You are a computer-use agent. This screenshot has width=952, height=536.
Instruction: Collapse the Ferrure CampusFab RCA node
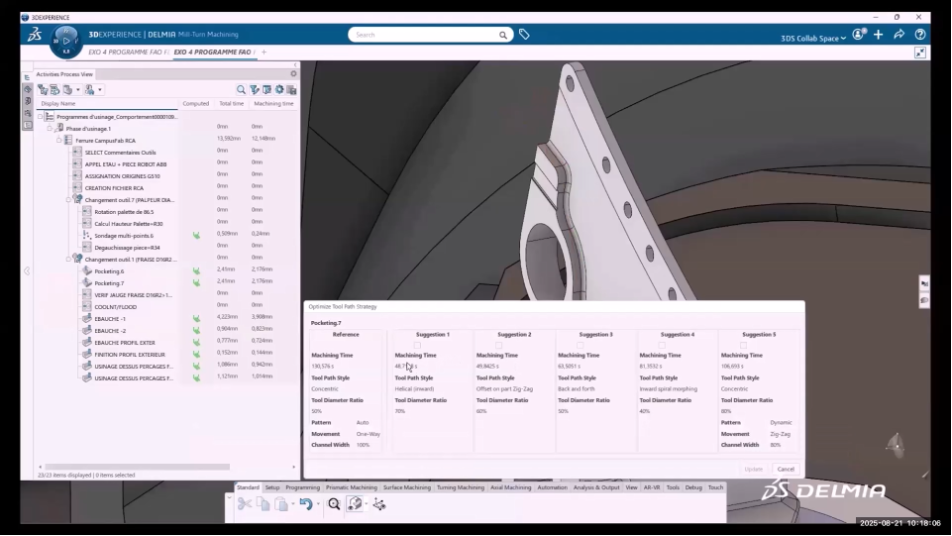point(59,140)
